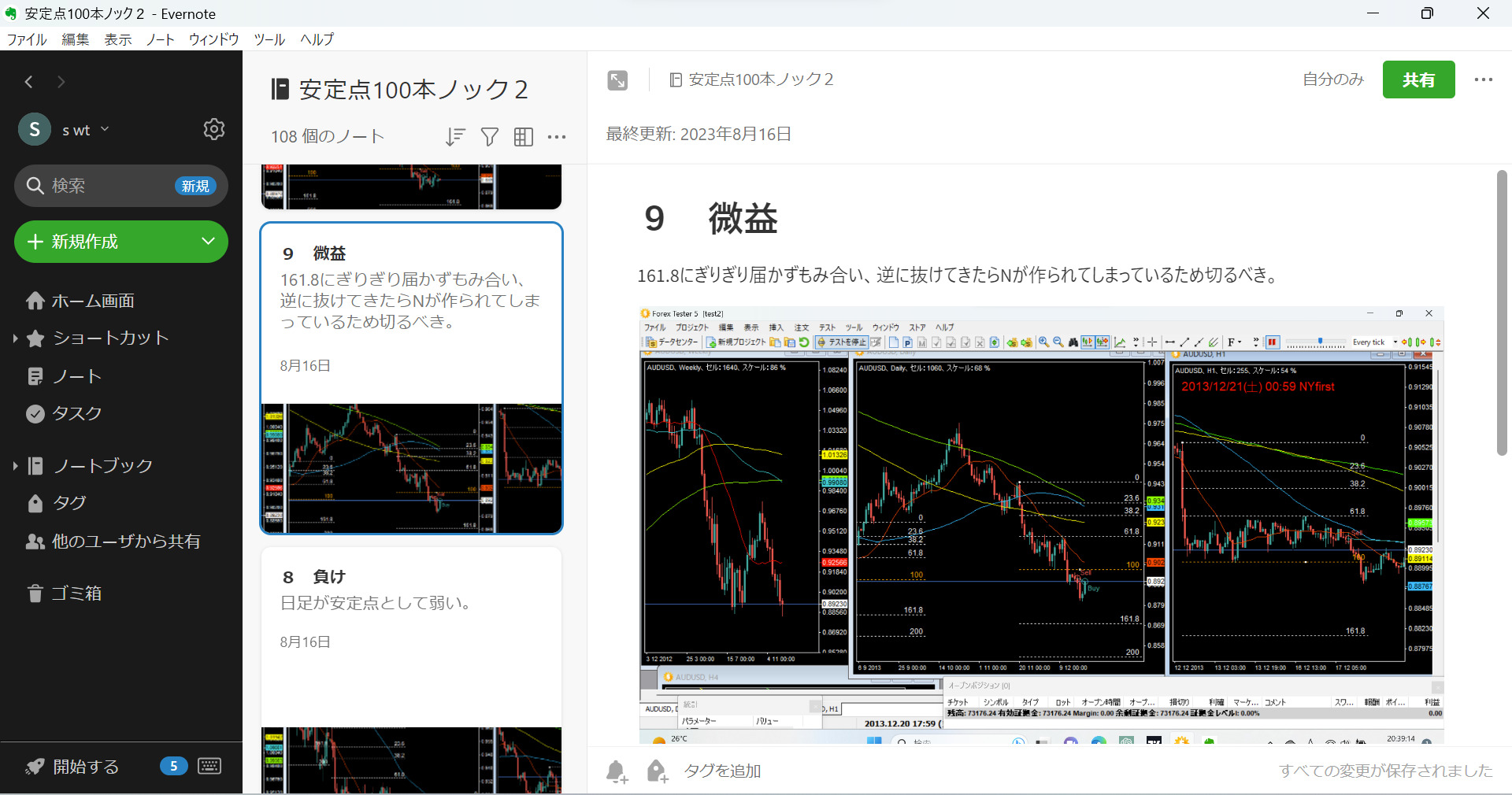Open the note options via top-right ellipsis
This screenshot has width=1512, height=795.
[x=1484, y=79]
